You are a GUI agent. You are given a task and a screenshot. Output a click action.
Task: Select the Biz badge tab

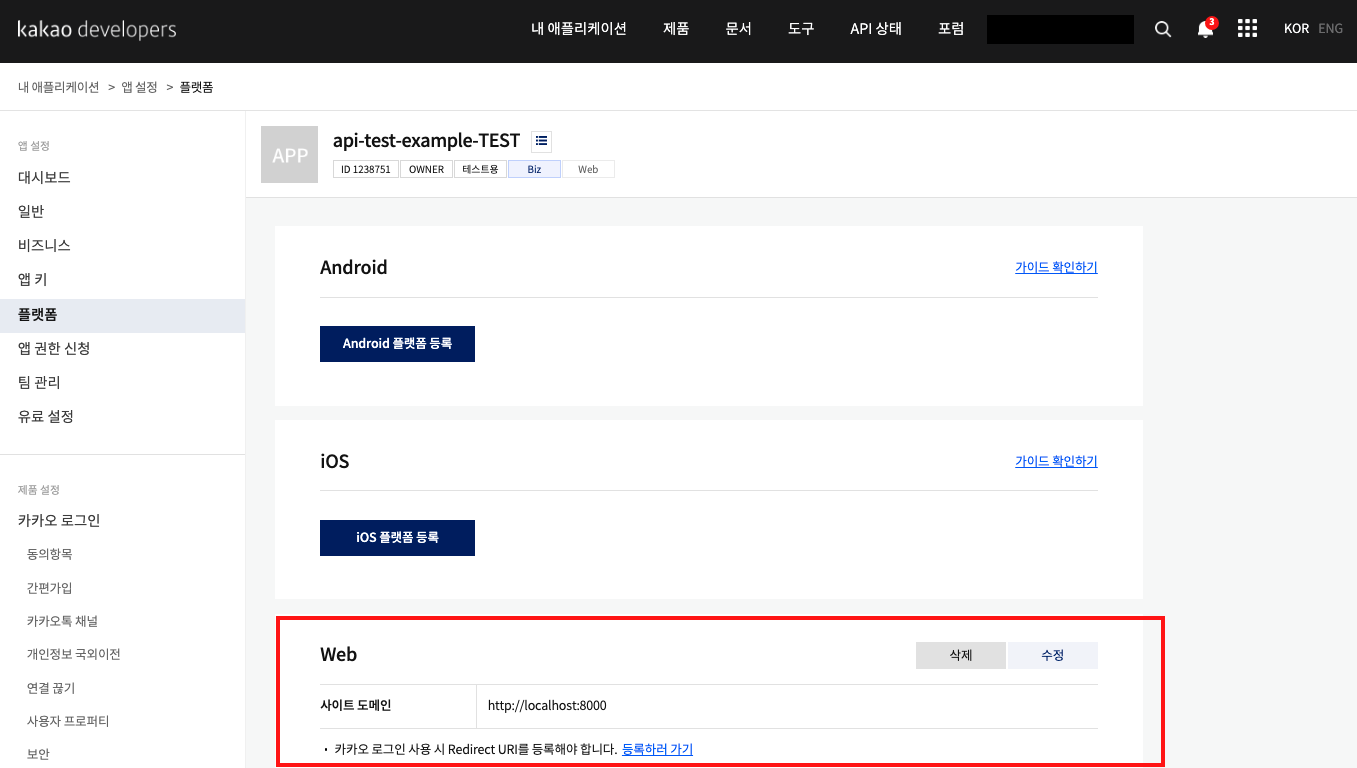click(534, 168)
